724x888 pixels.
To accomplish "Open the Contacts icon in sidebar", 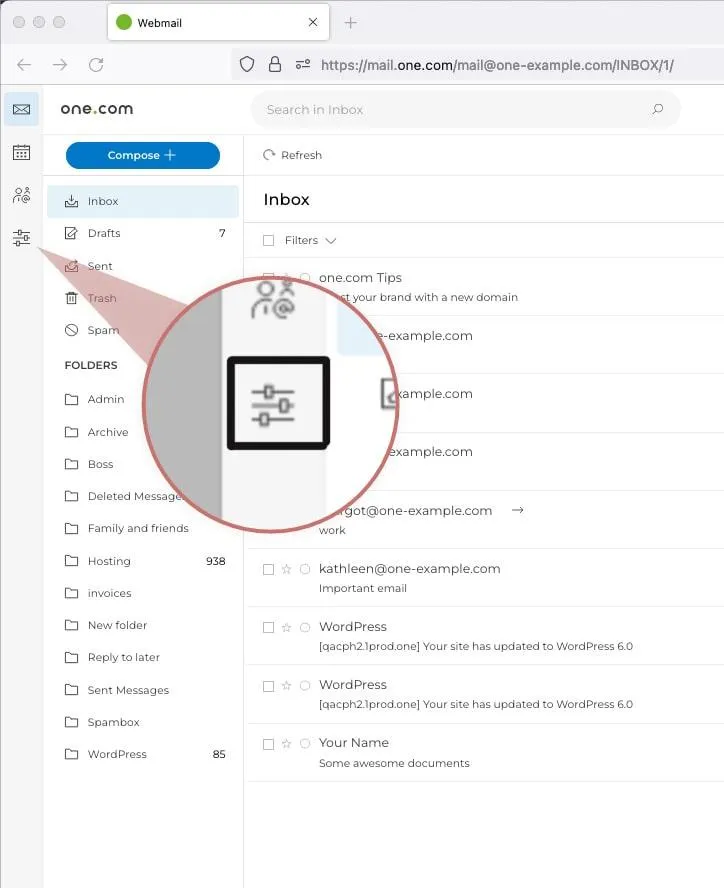I will point(22,195).
